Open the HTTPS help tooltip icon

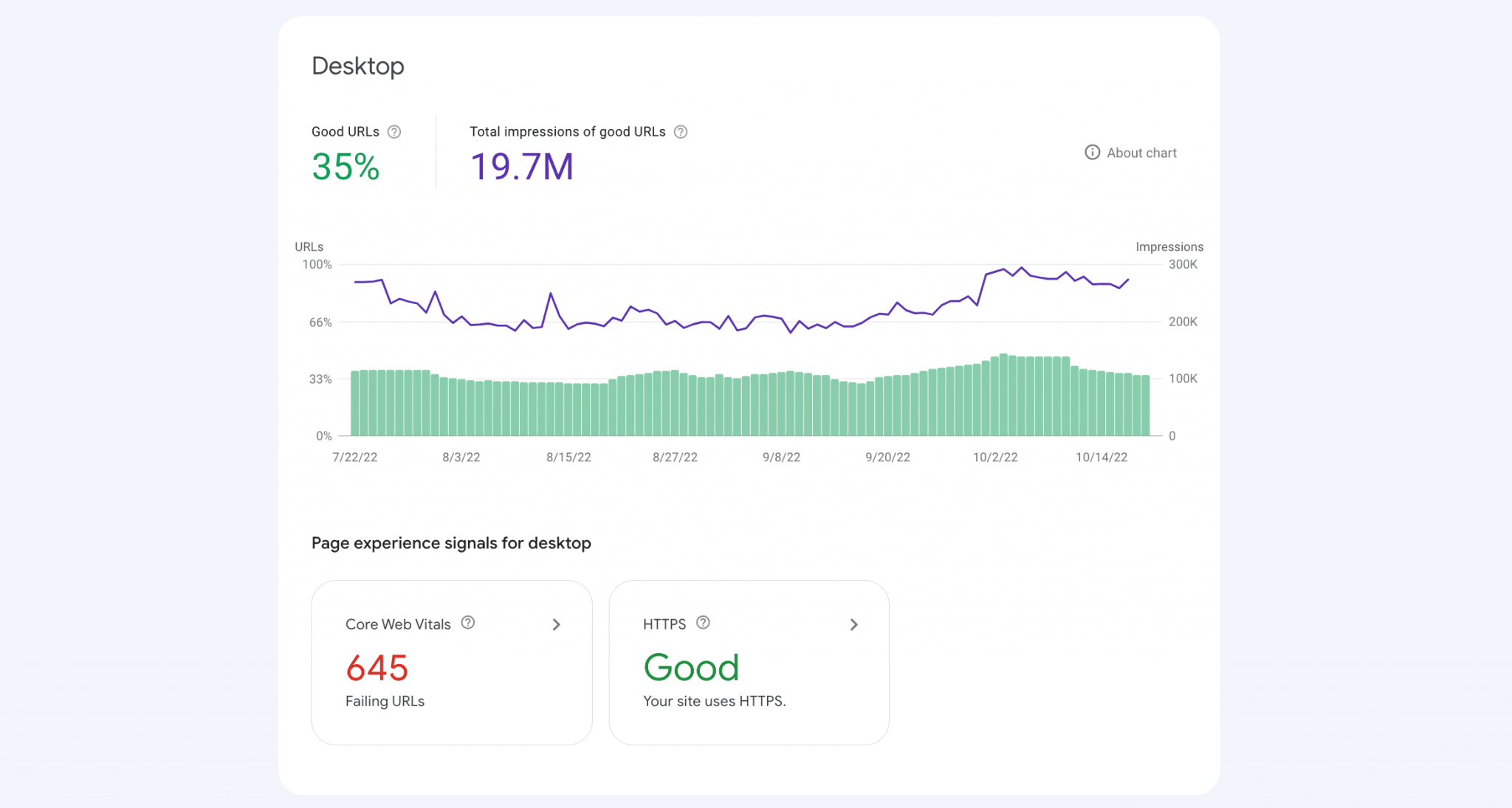[x=703, y=623]
